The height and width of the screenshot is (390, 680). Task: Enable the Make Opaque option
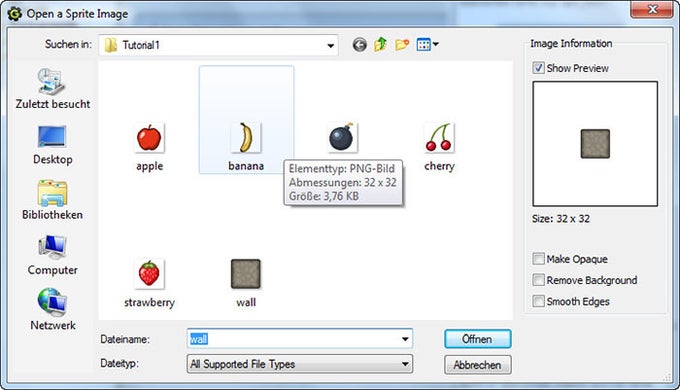538,259
